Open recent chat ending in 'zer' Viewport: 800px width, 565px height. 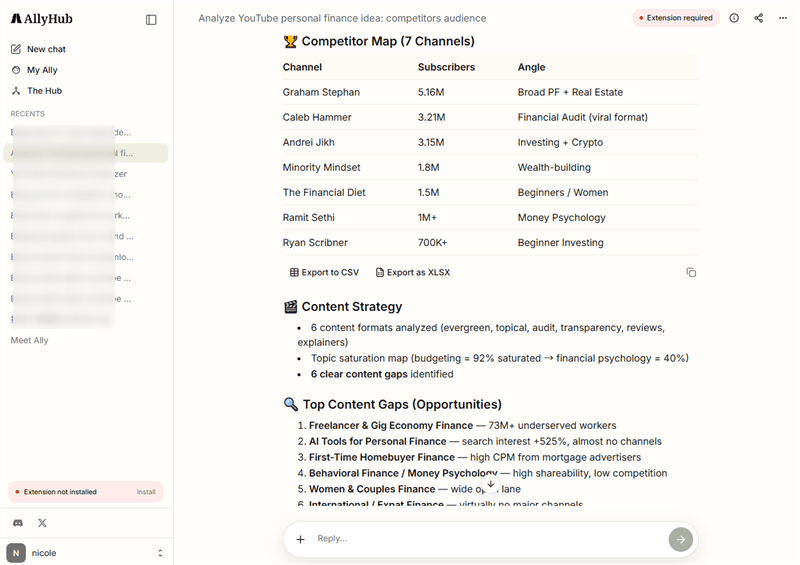pyautogui.click(x=86, y=174)
